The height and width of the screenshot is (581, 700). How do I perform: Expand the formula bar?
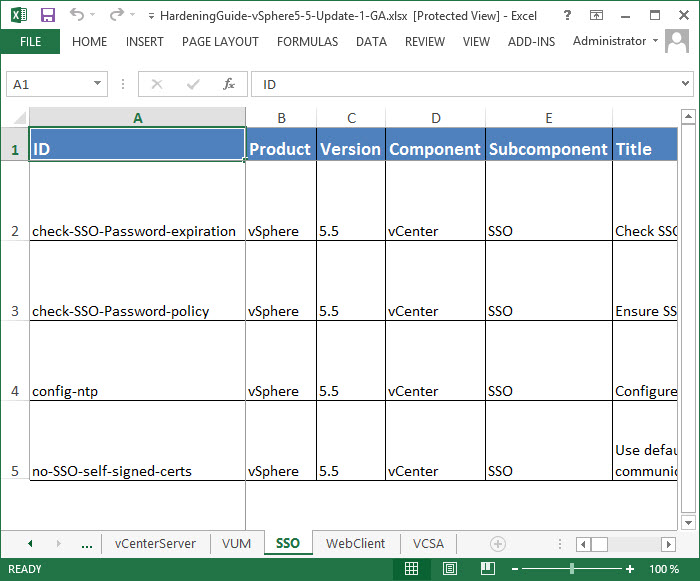(685, 83)
